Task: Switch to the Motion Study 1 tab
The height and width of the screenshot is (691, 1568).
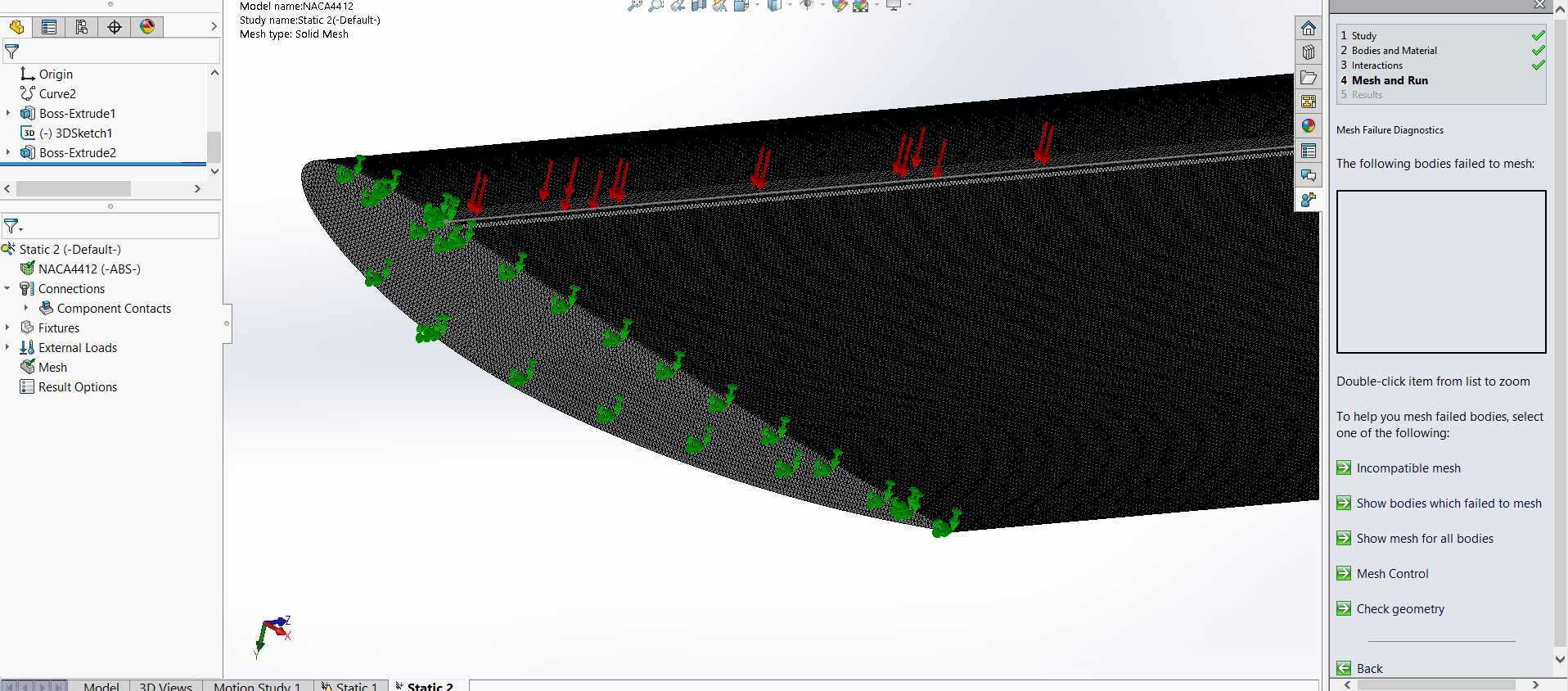Action: click(257, 686)
